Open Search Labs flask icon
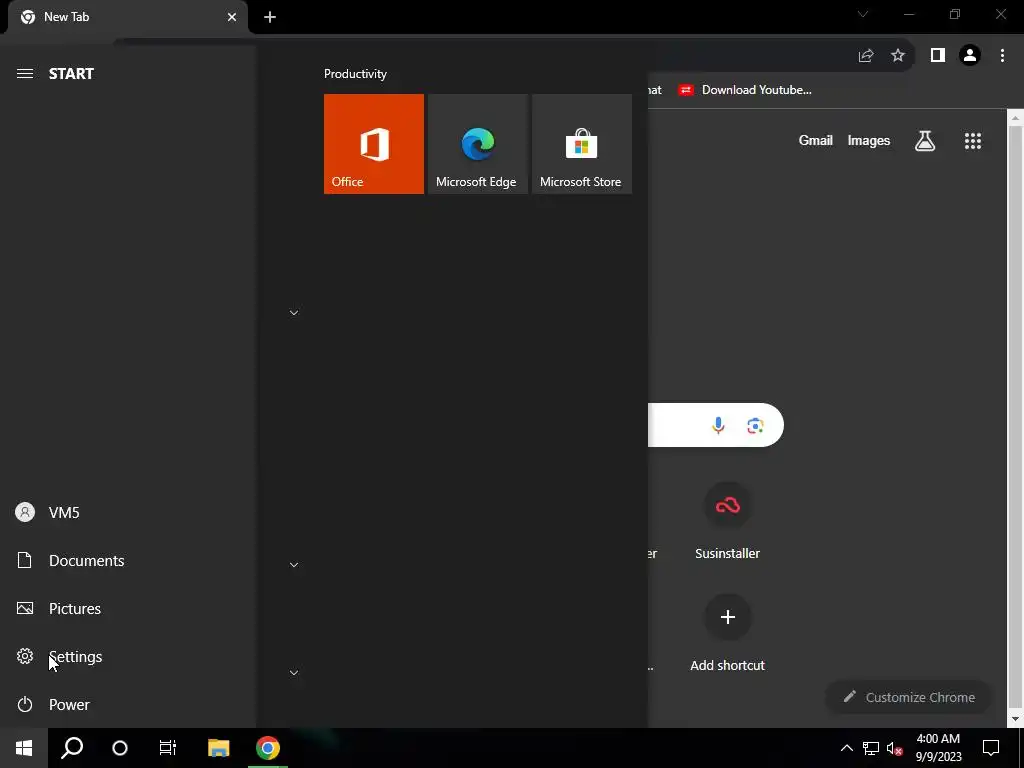Viewport: 1024px width, 768px height. click(925, 140)
